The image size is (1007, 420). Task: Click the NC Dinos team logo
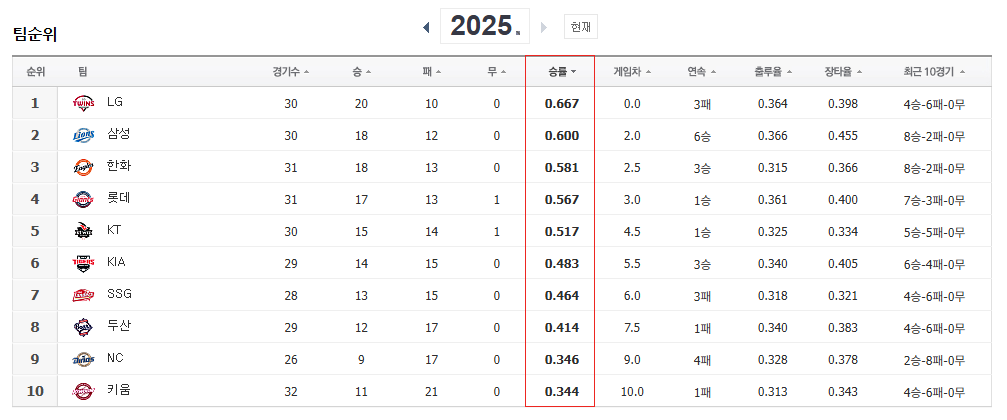83,360
